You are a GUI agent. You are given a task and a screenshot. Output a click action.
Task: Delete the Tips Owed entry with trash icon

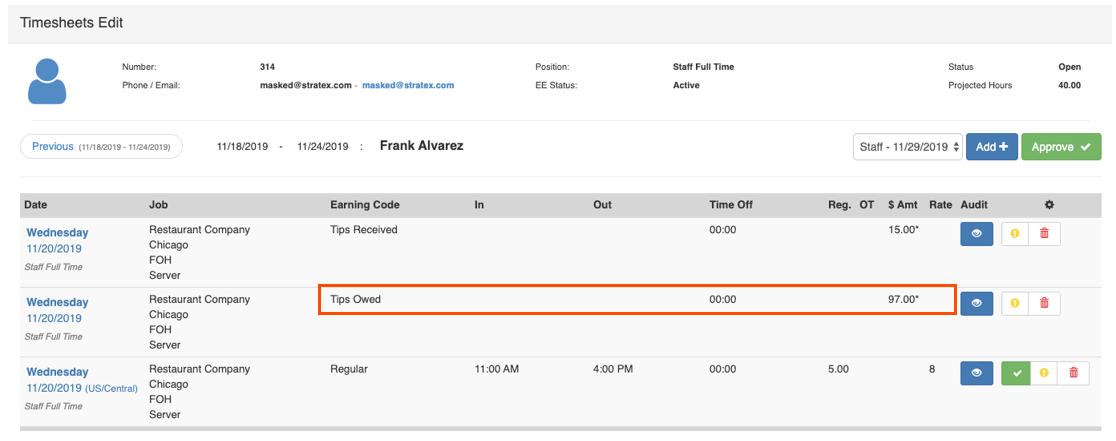tap(1045, 303)
